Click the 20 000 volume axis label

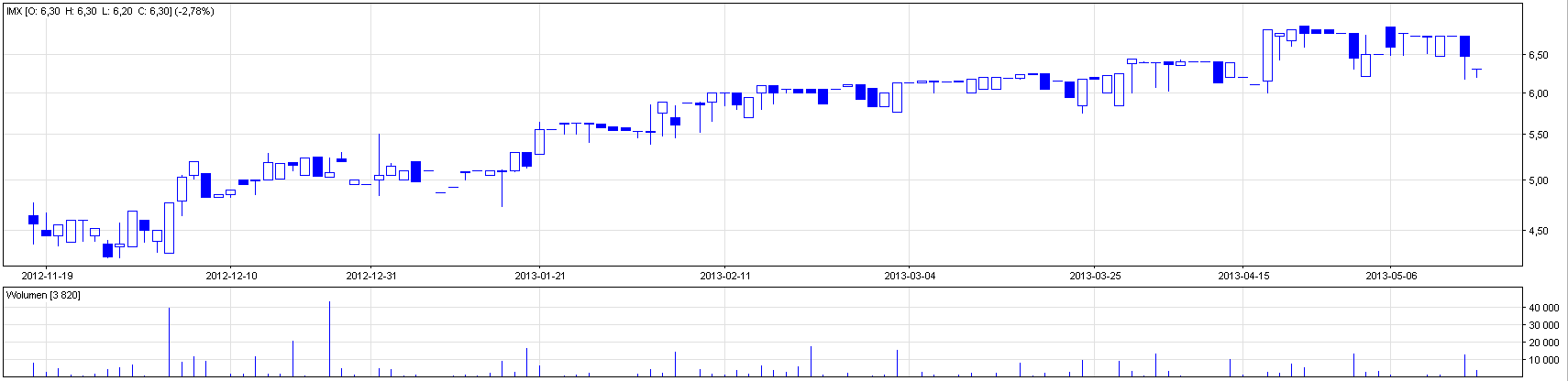[1542, 343]
